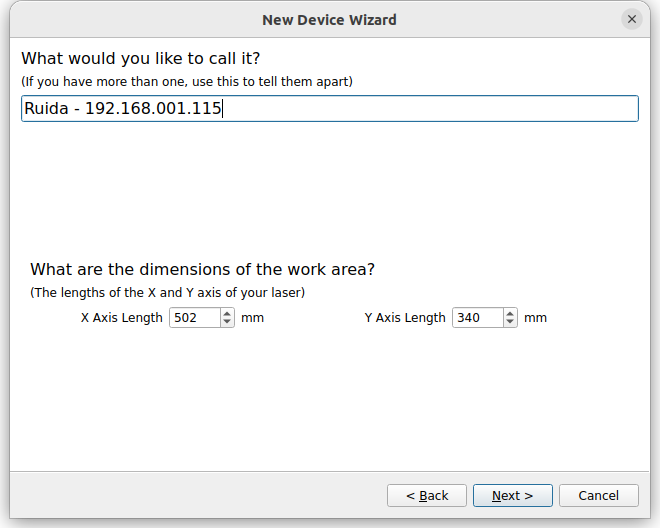Click the work area dimensions heading
Image resolution: width=660 pixels, height=528 pixels.
[202, 269]
